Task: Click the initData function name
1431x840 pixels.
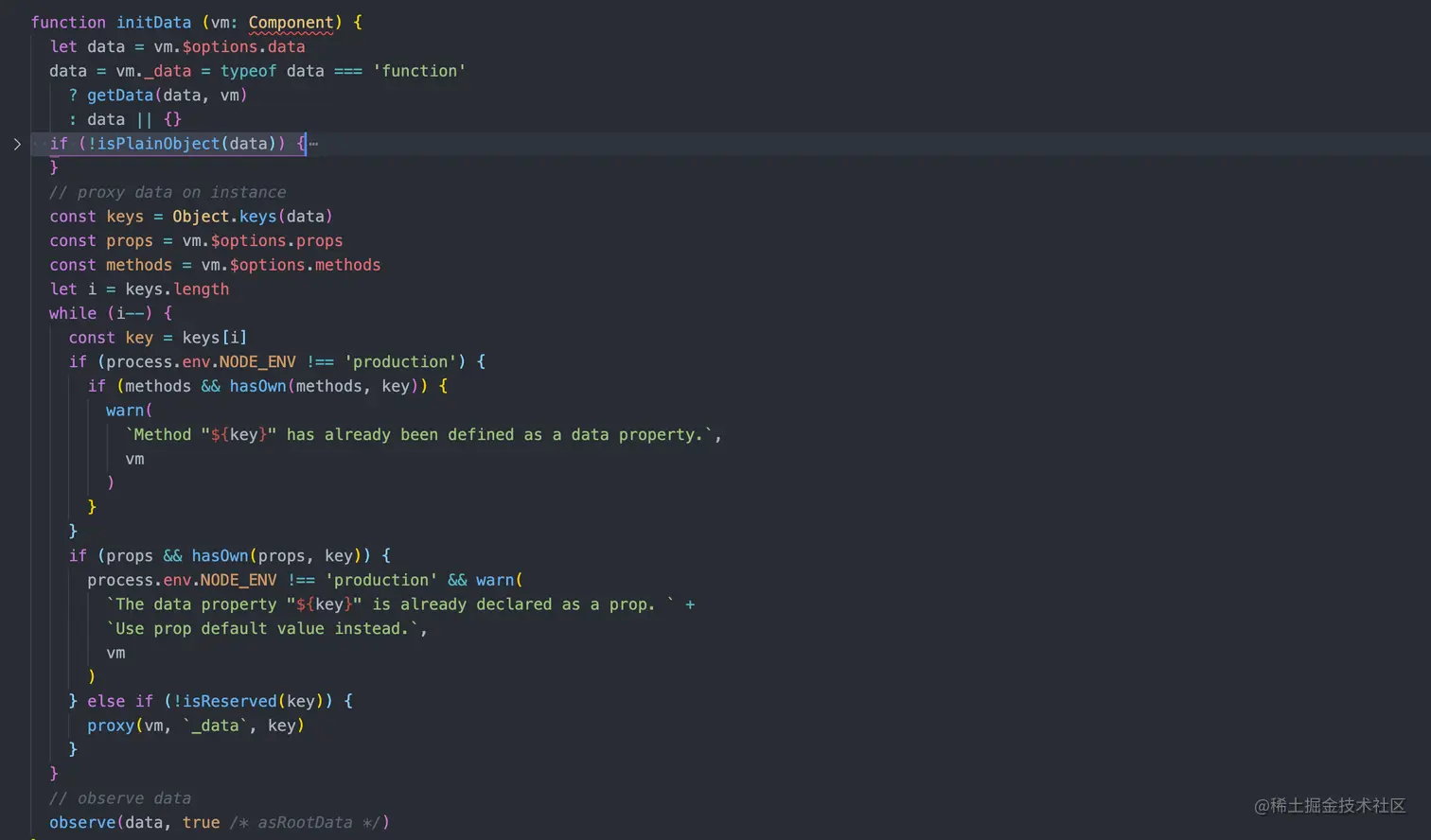Action: click(153, 22)
